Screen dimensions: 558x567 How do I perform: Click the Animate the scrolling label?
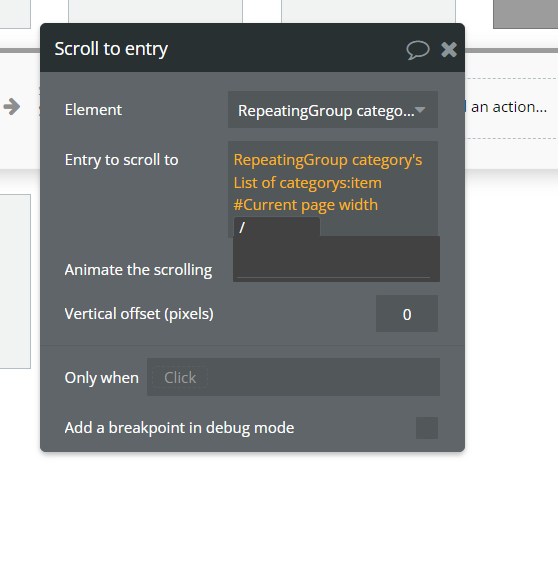point(138,270)
